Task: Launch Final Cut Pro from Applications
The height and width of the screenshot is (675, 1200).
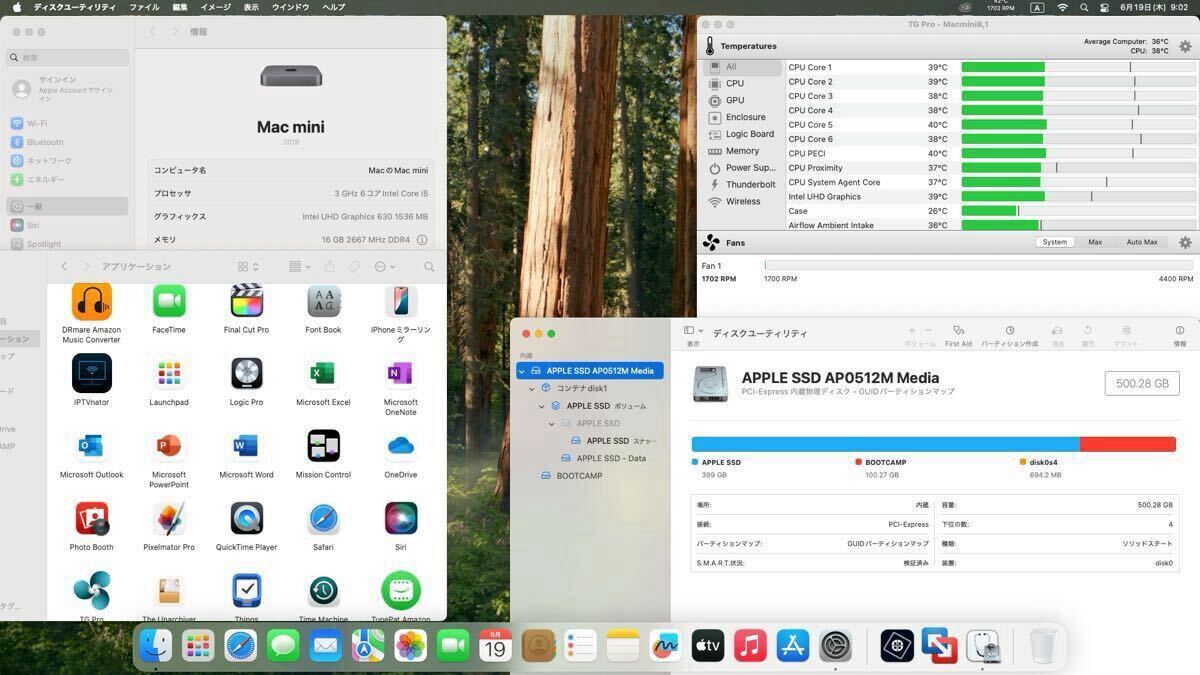Action: tap(246, 301)
